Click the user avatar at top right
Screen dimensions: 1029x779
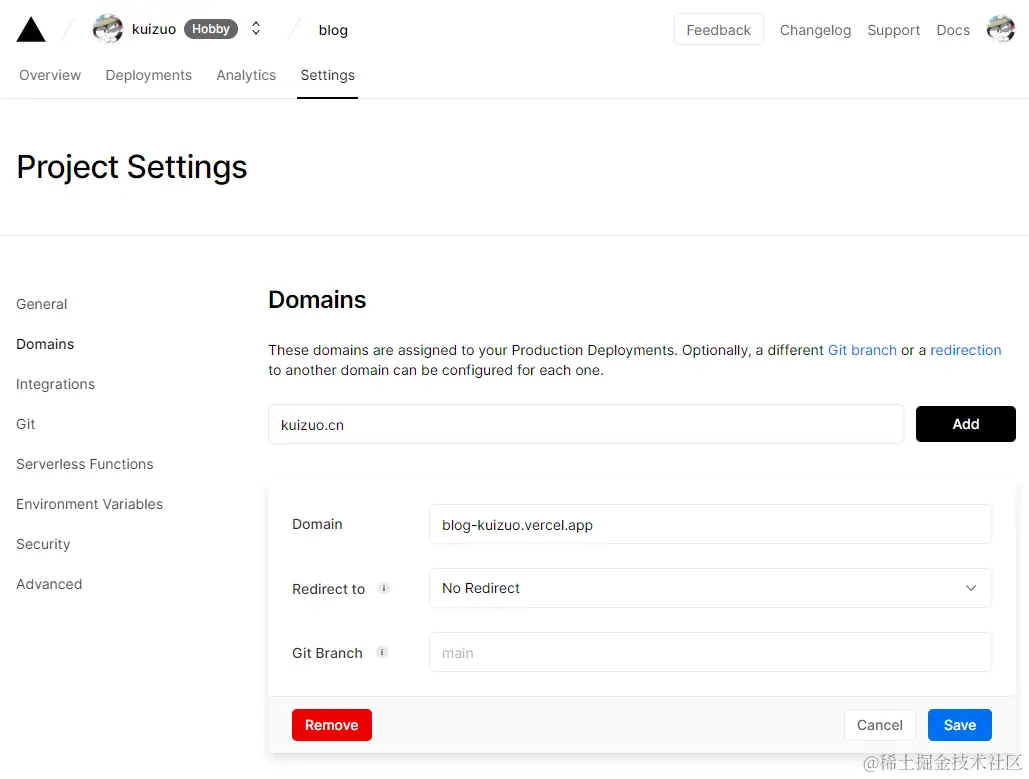(1001, 29)
